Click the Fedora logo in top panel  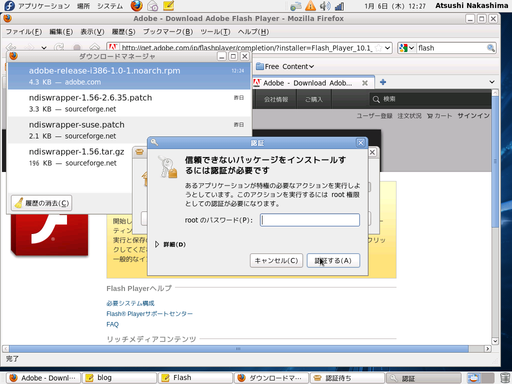(9, 6)
